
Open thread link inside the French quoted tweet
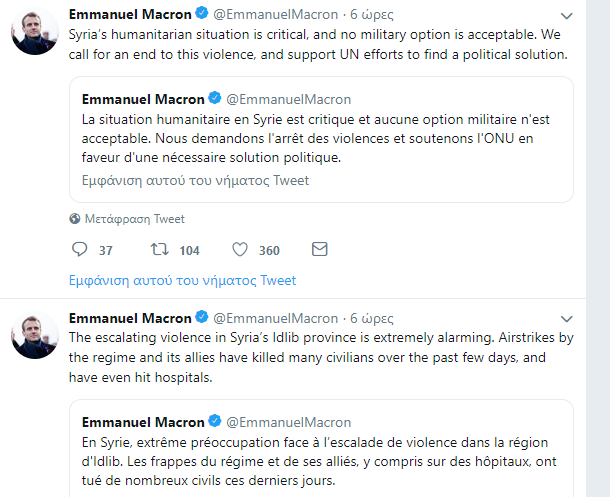coord(195,181)
